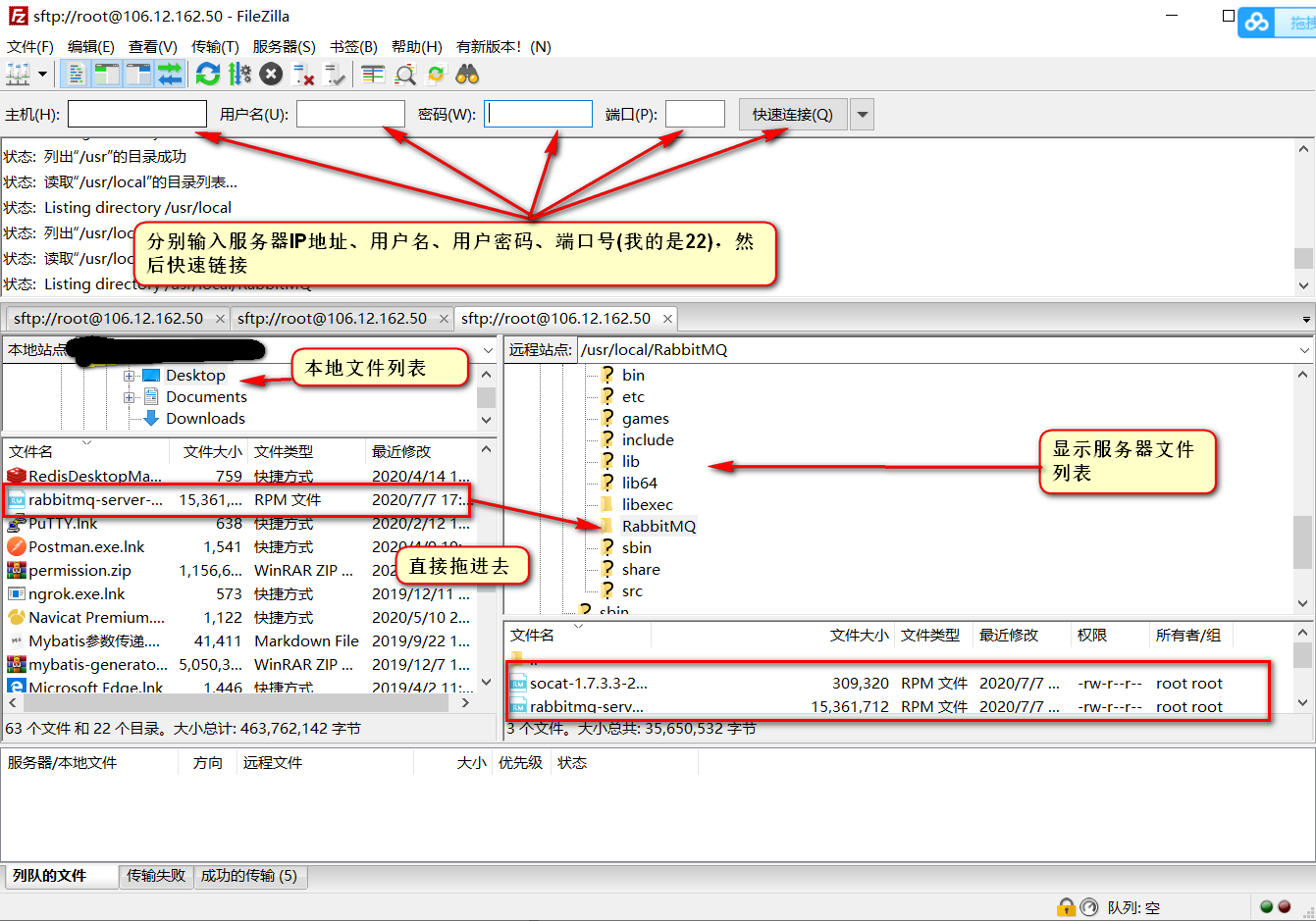Open the local site path dropdown
1316x921 pixels.
coord(488,350)
